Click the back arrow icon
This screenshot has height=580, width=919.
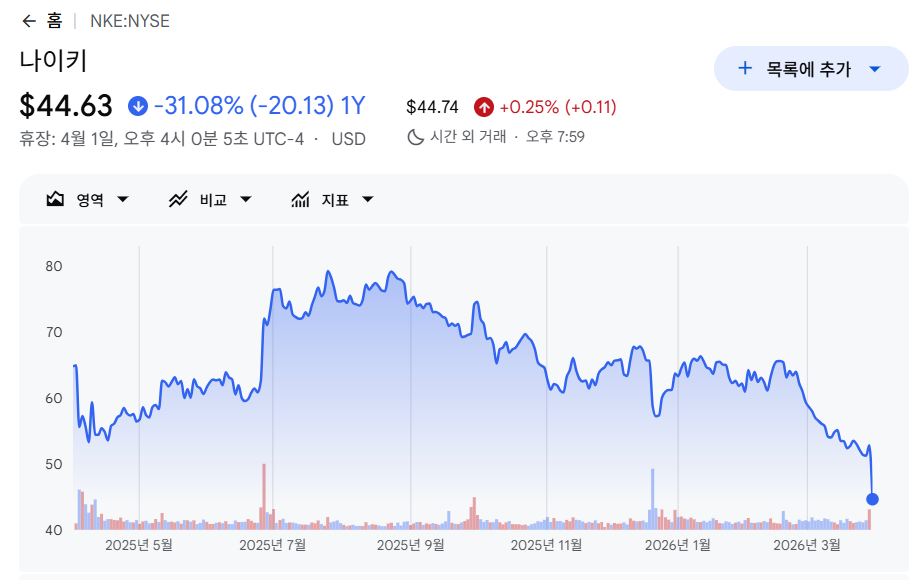point(28,21)
